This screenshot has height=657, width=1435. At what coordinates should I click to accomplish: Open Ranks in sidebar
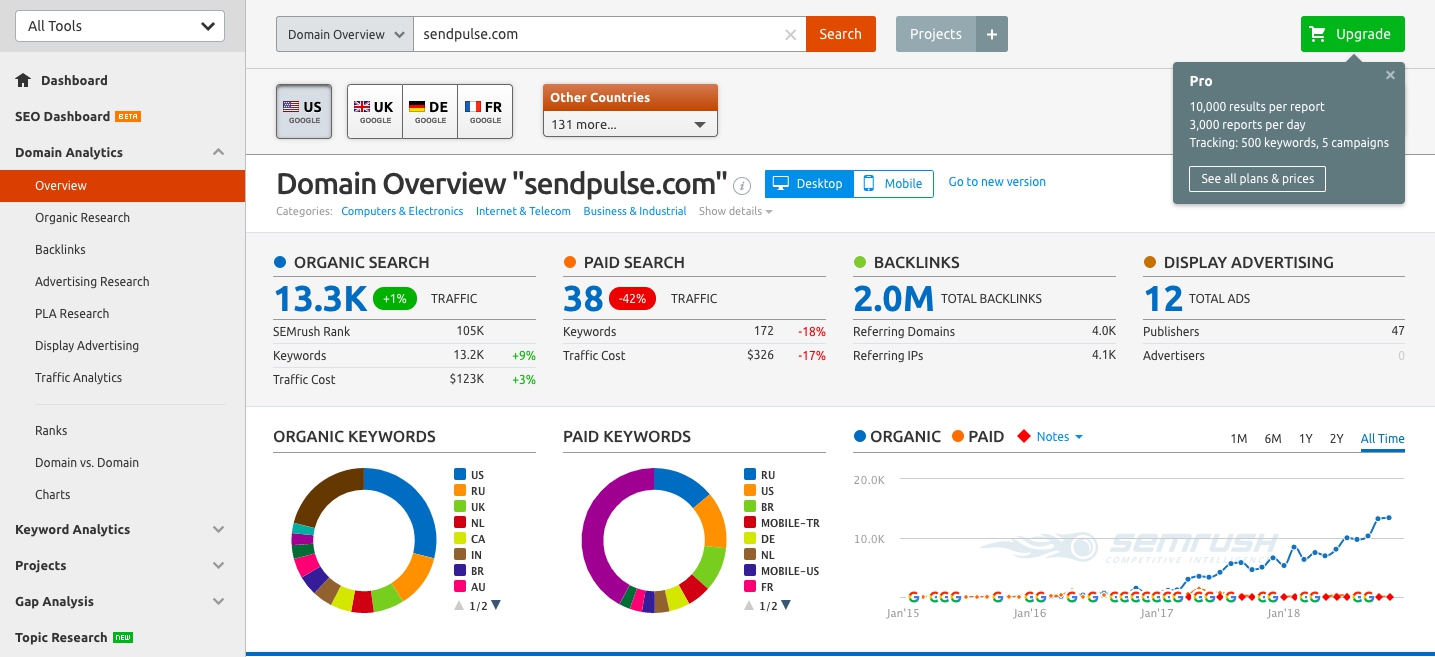point(51,431)
